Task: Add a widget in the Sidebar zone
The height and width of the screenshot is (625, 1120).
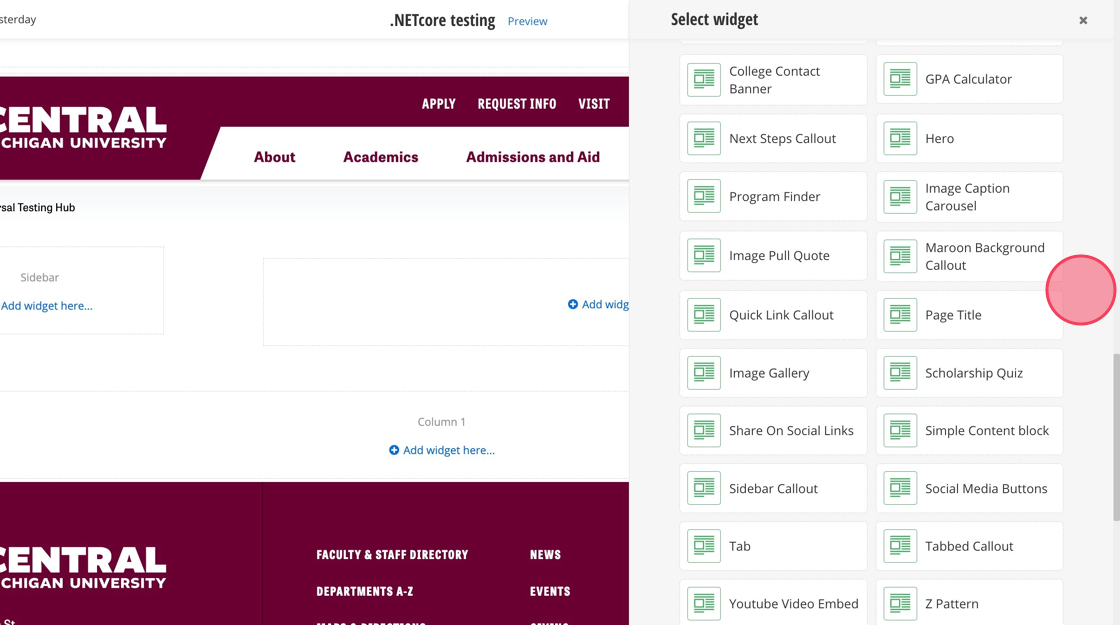Action: [46, 306]
